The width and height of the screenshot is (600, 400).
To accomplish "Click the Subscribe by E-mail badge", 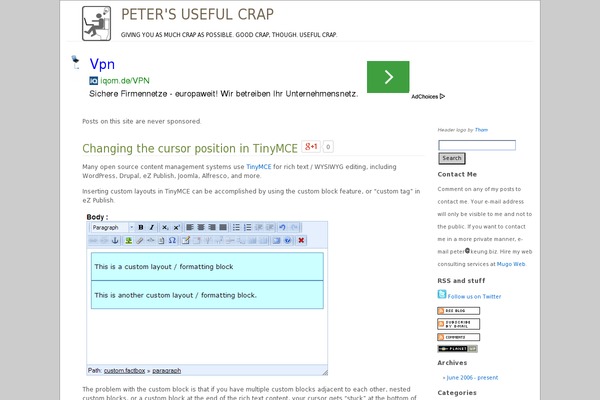I will click(458, 324).
